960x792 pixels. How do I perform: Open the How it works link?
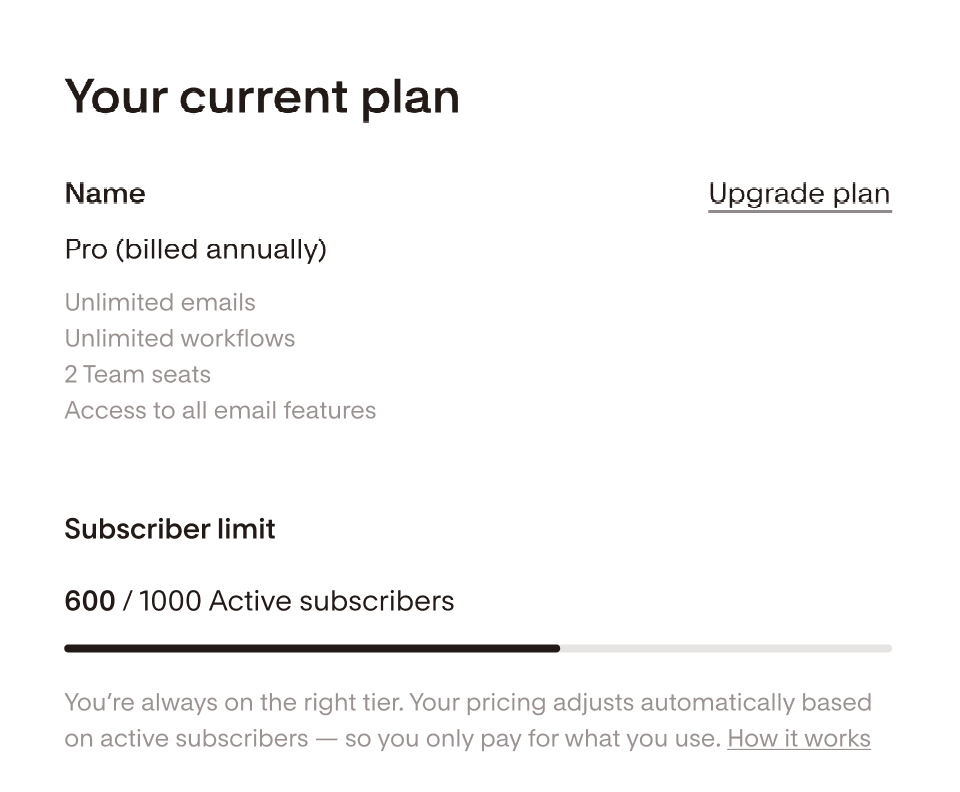pyautogui.click(x=798, y=739)
